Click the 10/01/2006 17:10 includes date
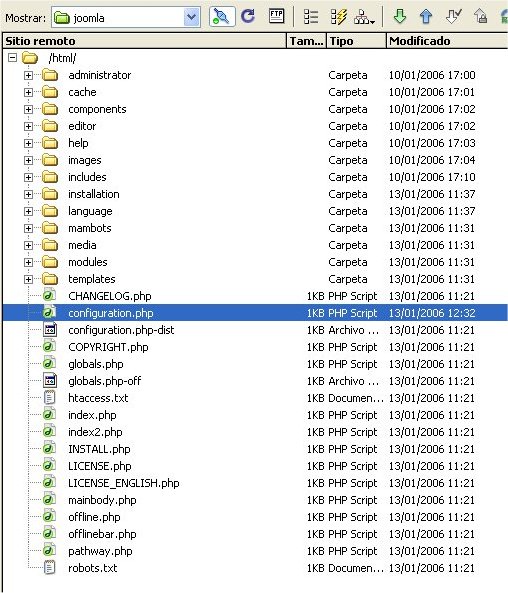The height and width of the screenshot is (593, 508). pyautogui.click(x=432, y=177)
